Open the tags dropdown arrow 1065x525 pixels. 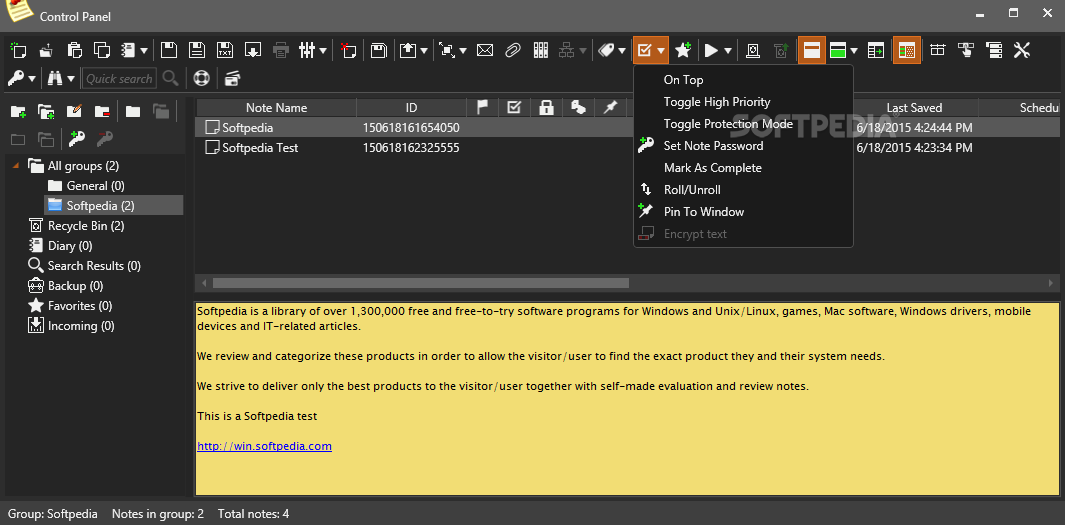point(621,50)
